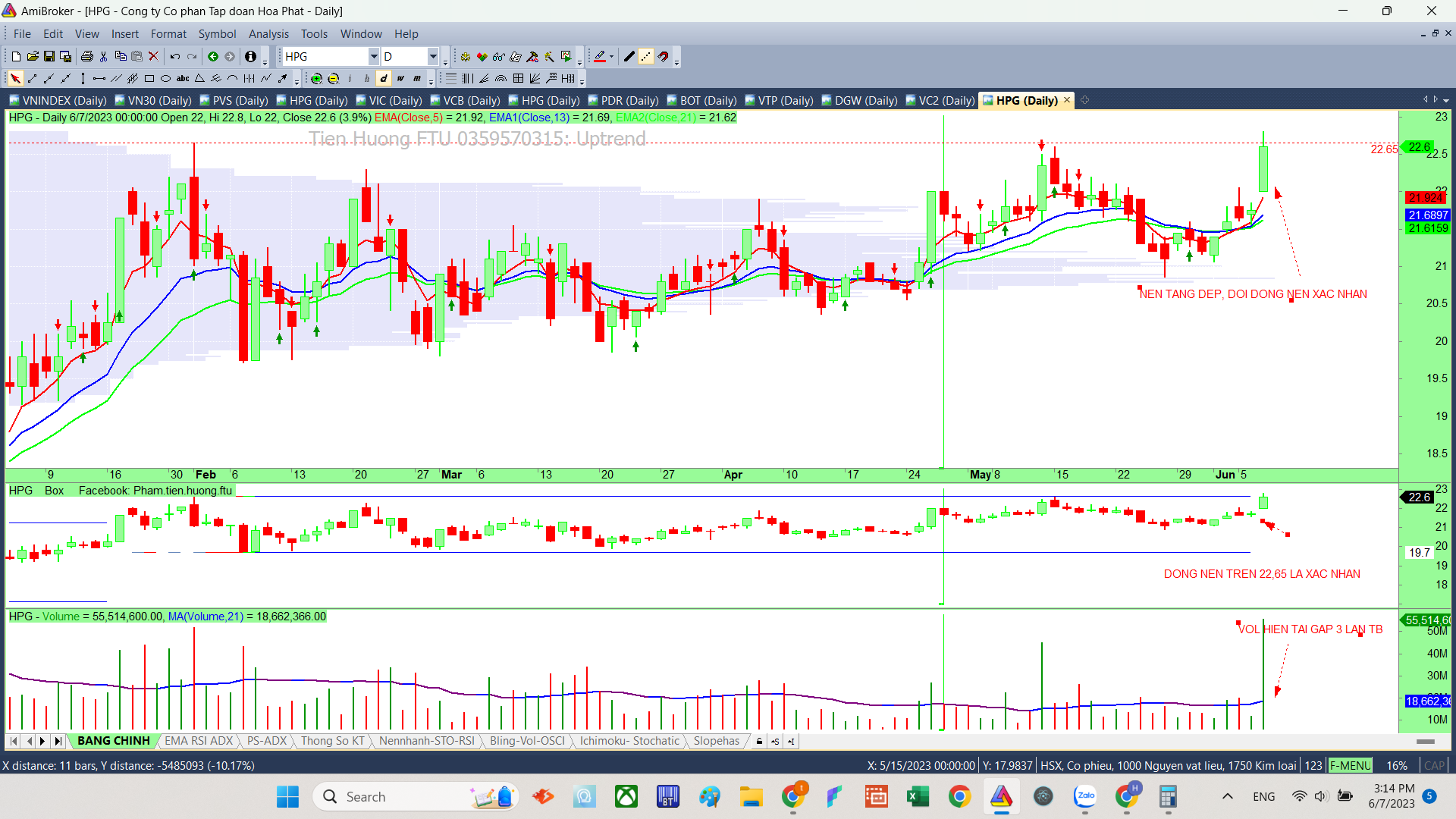Open the Analysis menu
Image resolution: width=1456 pixels, height=819 pixels.
pos(268,34)
